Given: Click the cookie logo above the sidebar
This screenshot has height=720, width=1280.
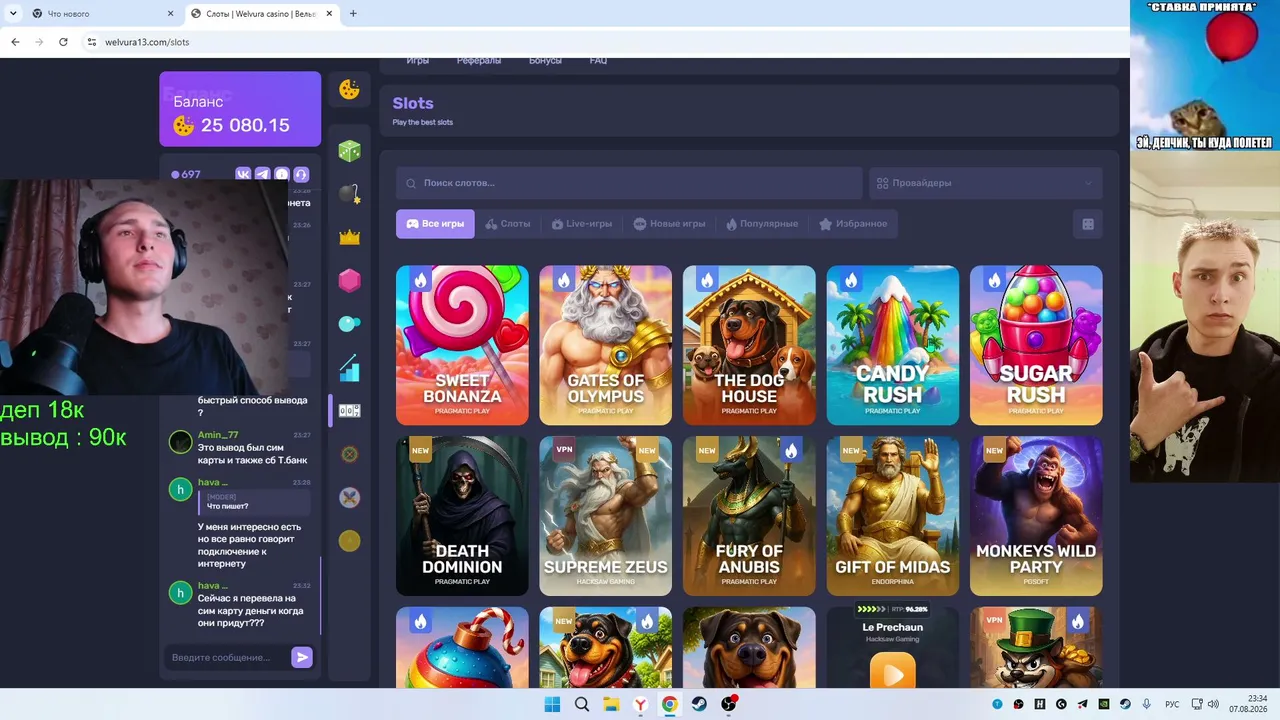Looking at the screenshot, I should [349, 90].
